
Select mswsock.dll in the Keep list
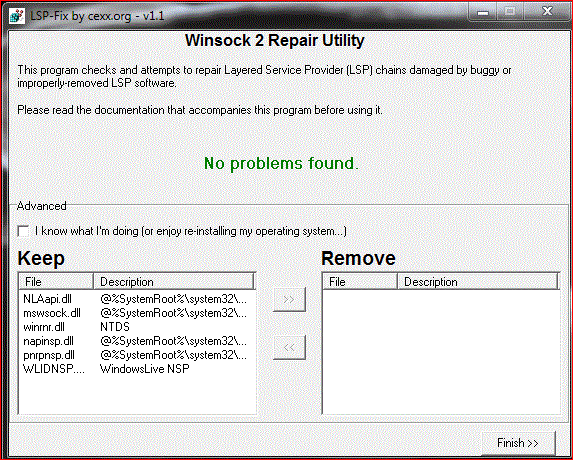coord(136,313)
